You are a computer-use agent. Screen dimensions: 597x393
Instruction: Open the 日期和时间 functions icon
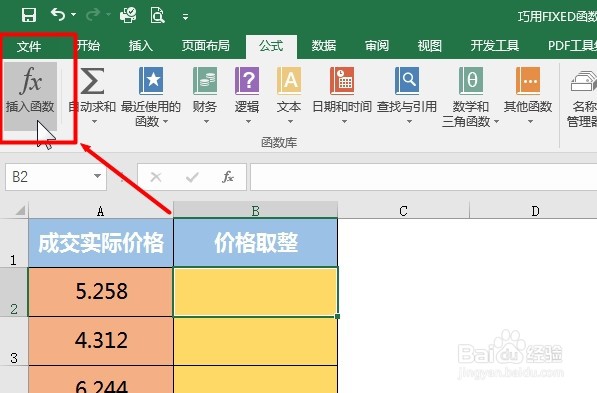[342, 81]
